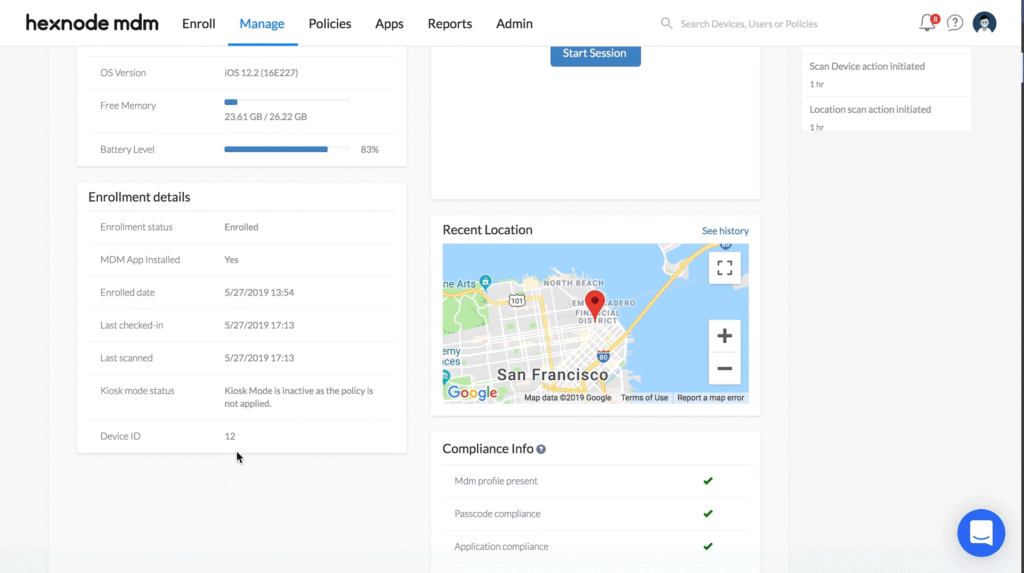This screenshot has height=573, width=1024.
Task: Zoom out on the map
Action: [x=725, y=368]
